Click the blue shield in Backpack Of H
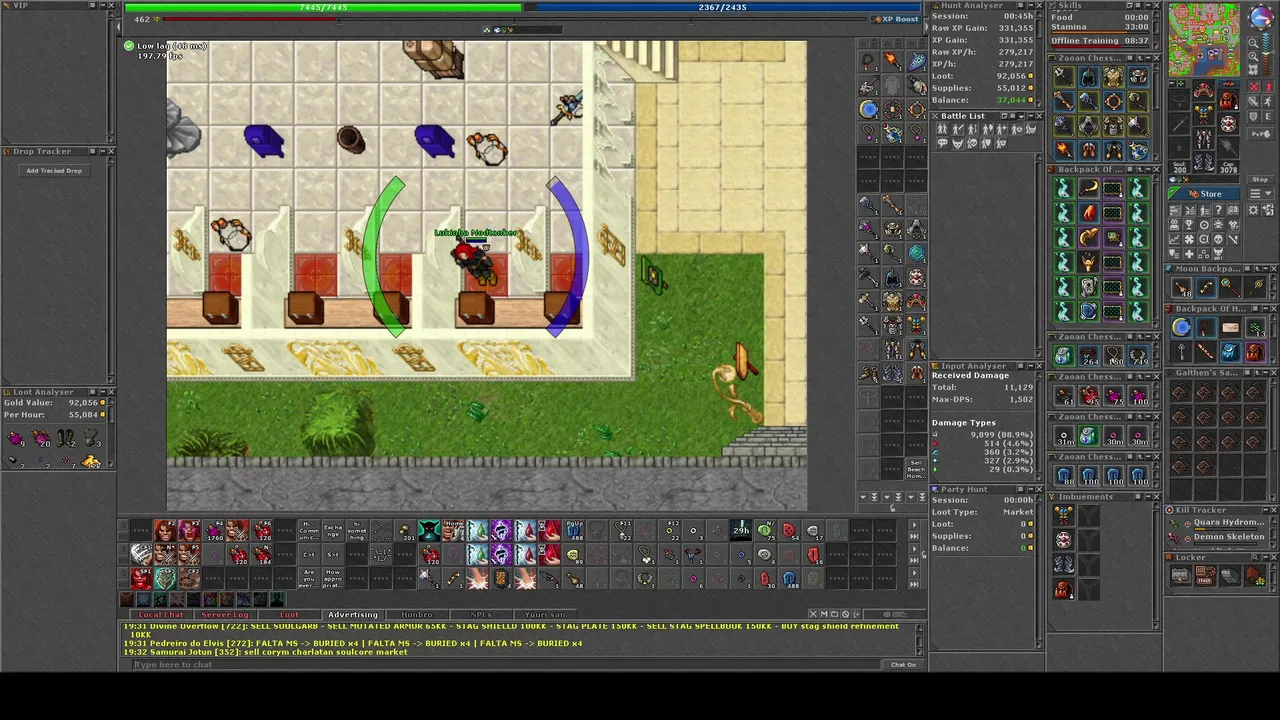The width and height of the screenshot is (1280, 720). (1089, 310)
